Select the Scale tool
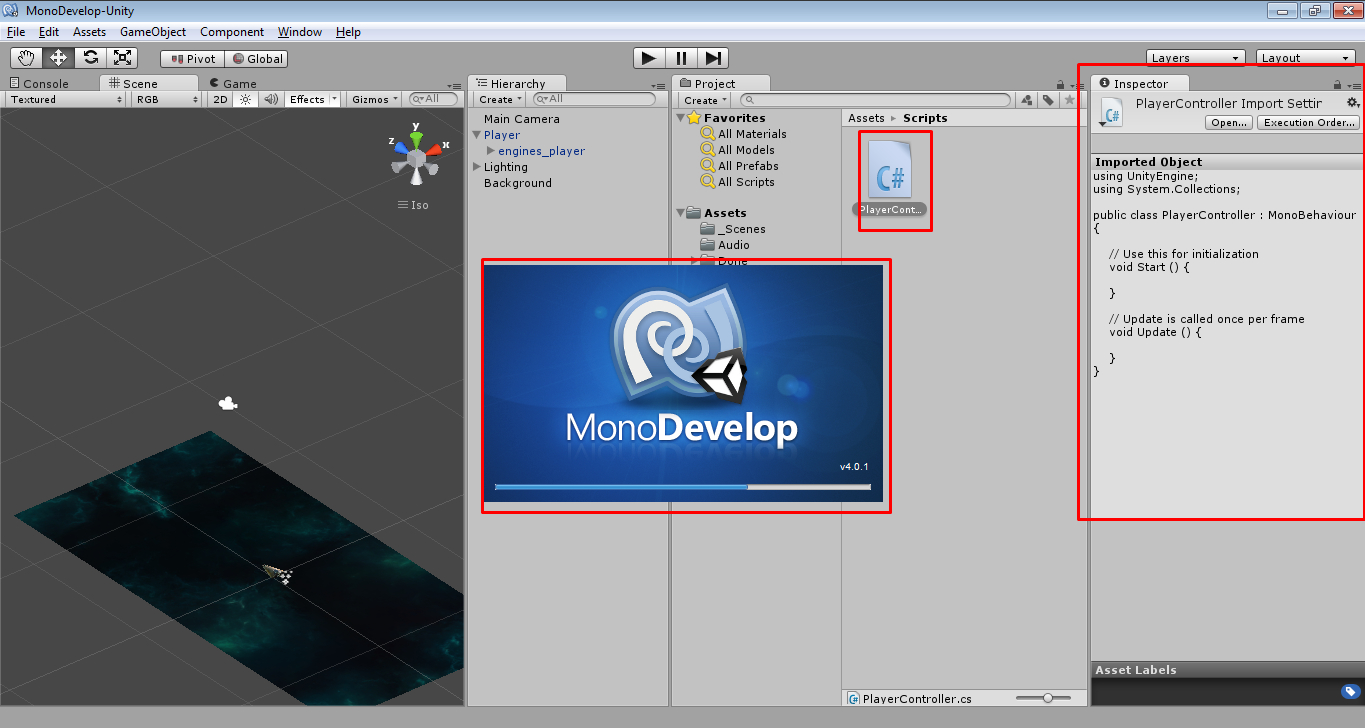This screenshot has width=1365, height=728. (x=122, y=58)
